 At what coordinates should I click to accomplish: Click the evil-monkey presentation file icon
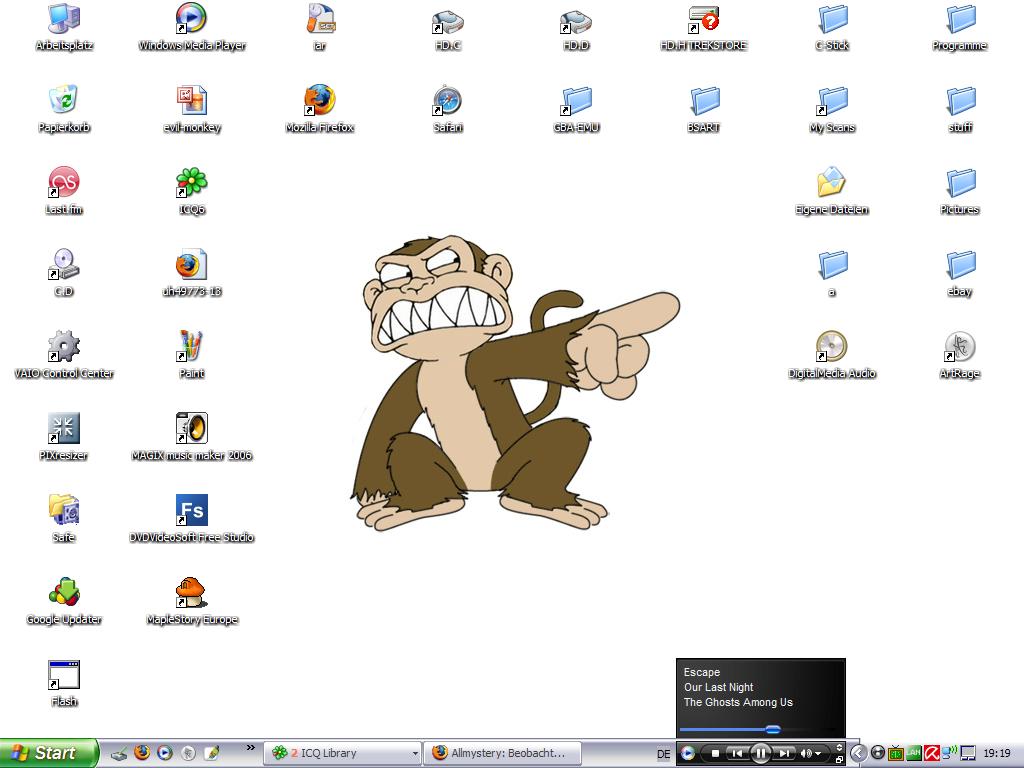coord(191,110)
